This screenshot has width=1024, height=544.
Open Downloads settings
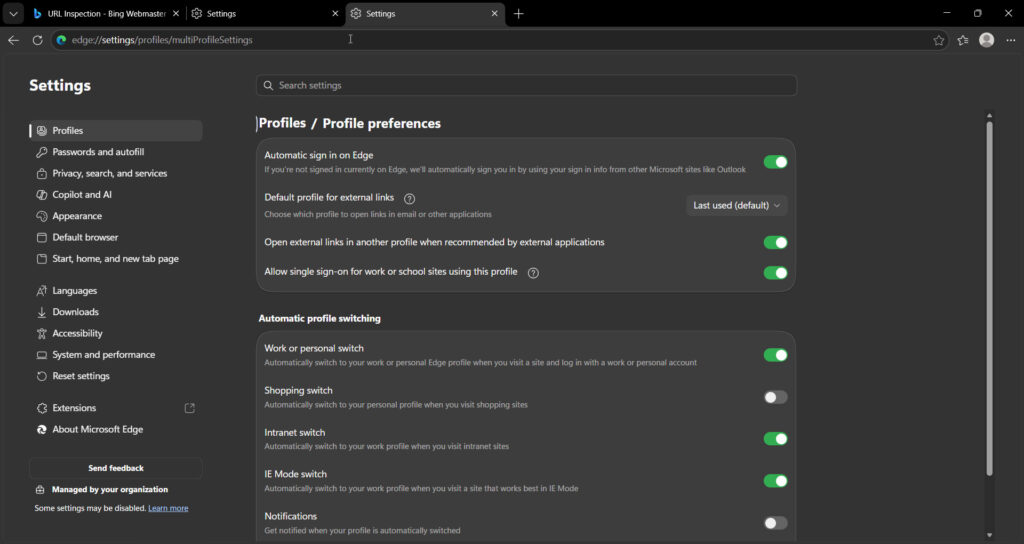click(x=116, y=312)
